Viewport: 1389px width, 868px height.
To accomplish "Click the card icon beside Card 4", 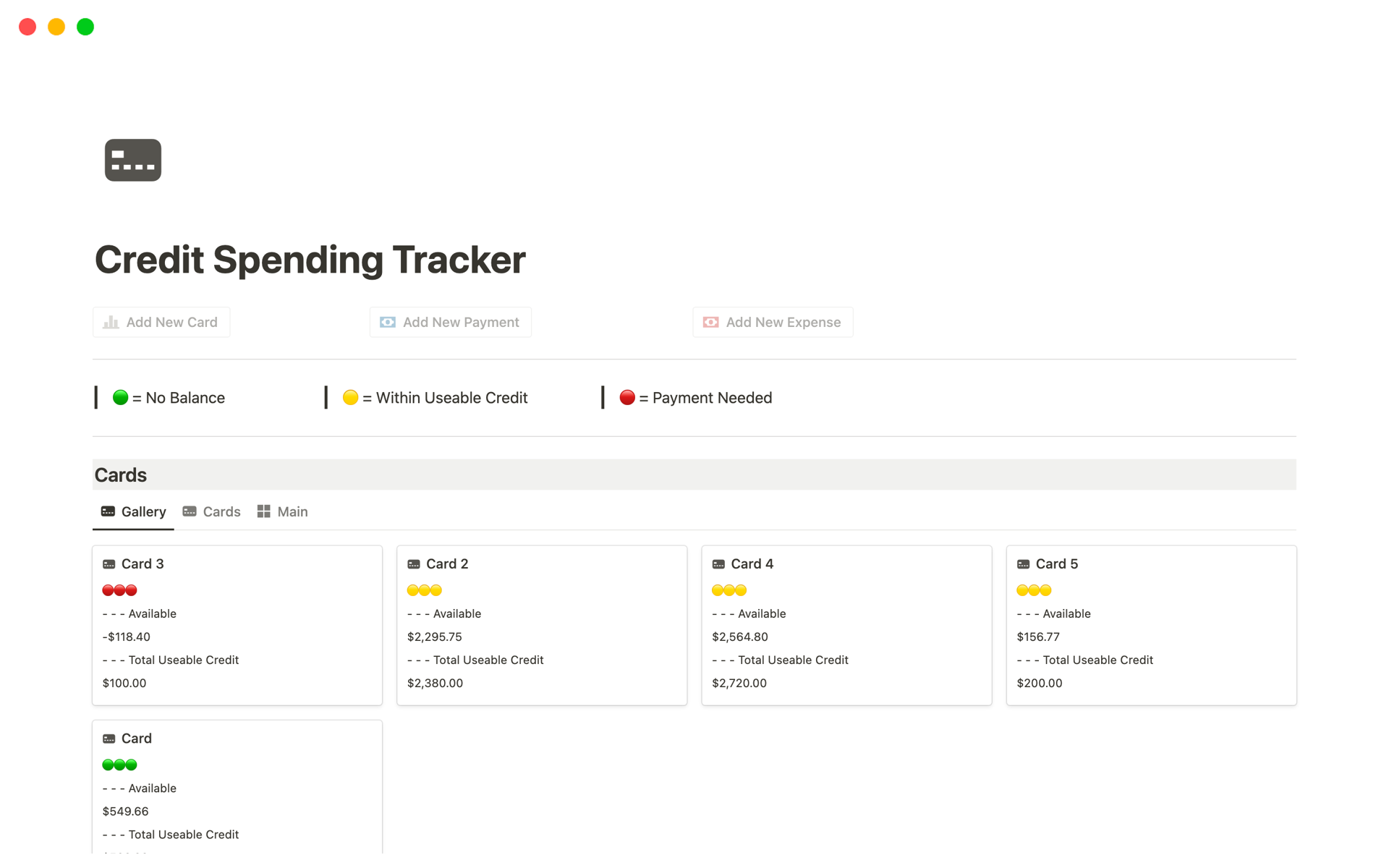I will click(x=718, y=564).
